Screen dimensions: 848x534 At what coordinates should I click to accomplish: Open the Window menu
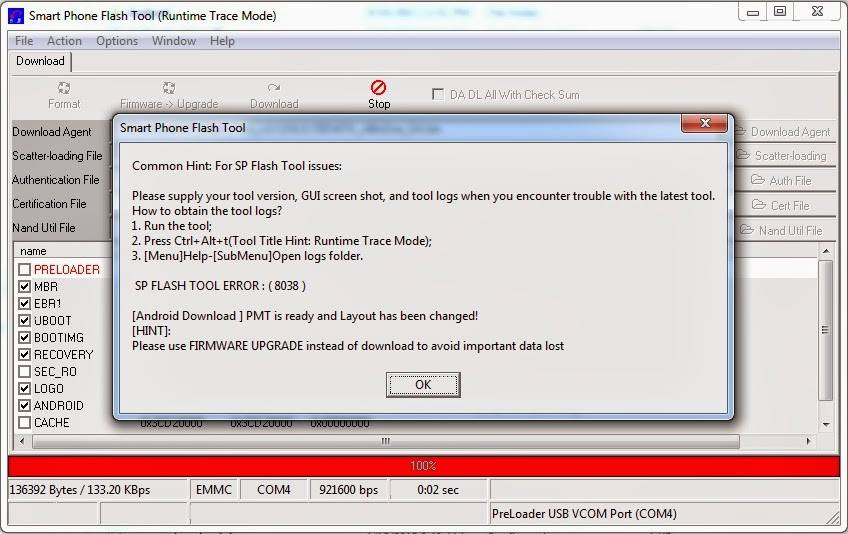click(174, 41)
